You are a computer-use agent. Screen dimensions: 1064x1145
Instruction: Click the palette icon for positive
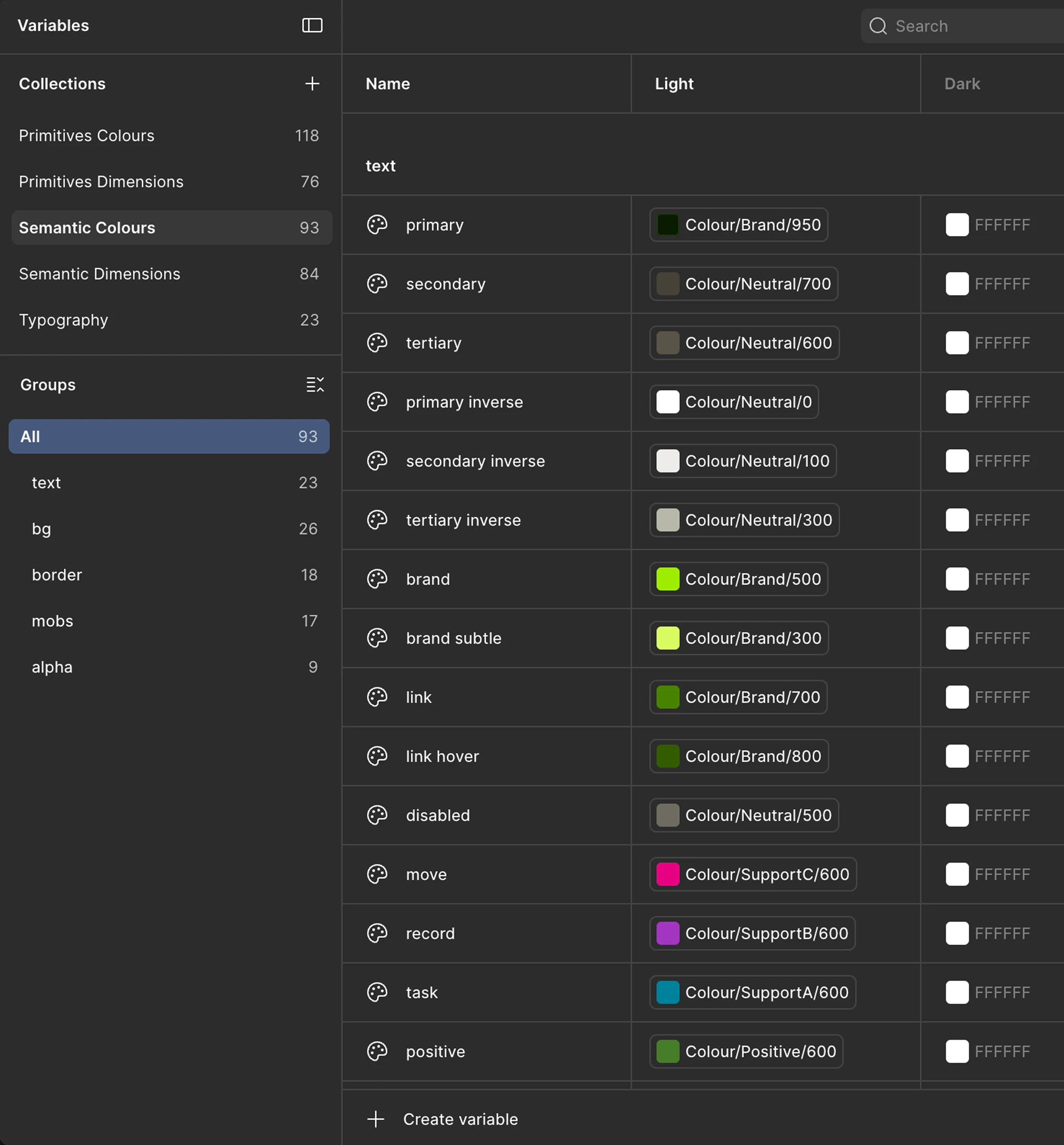click(377, 1051)
